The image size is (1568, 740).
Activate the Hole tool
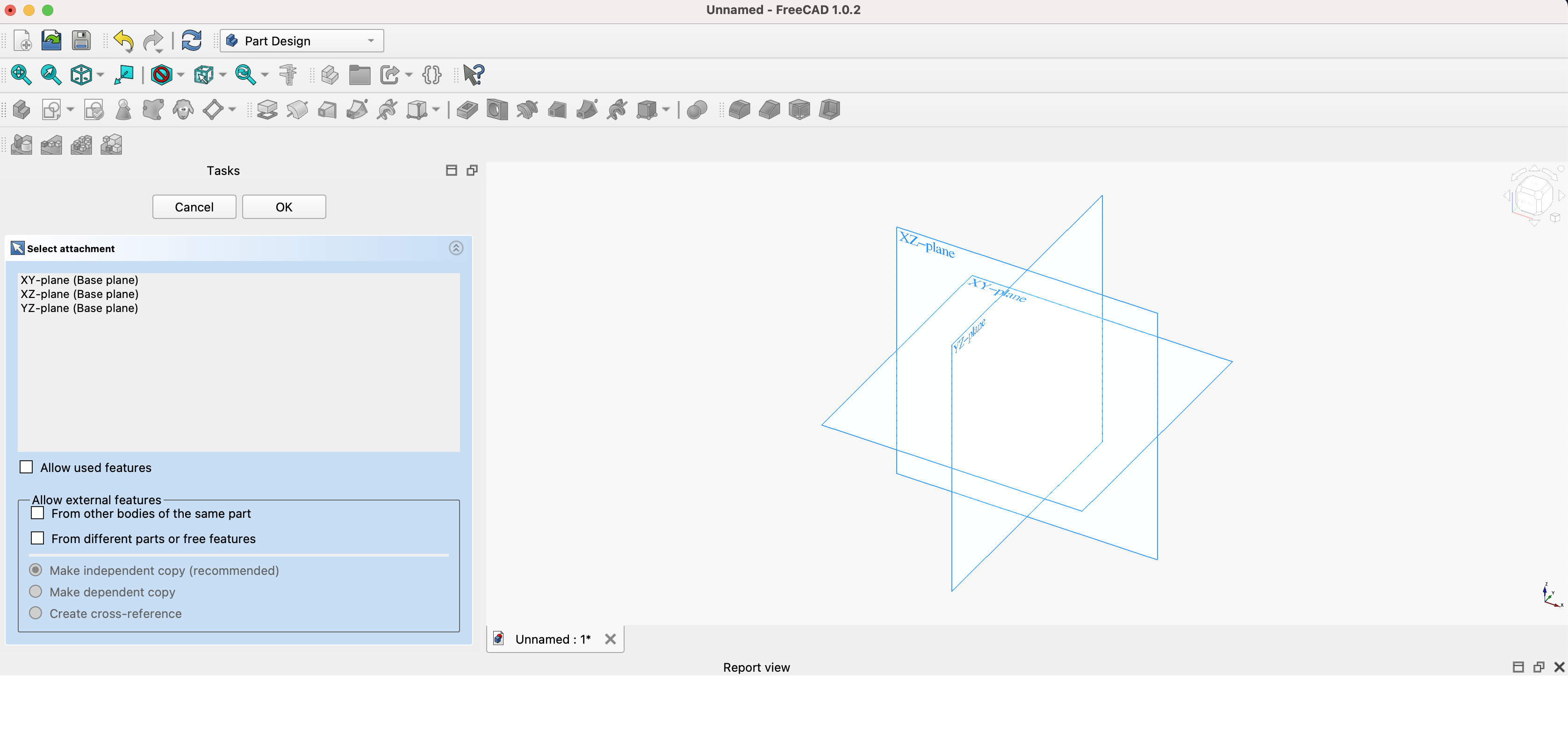tap(496, 109)
